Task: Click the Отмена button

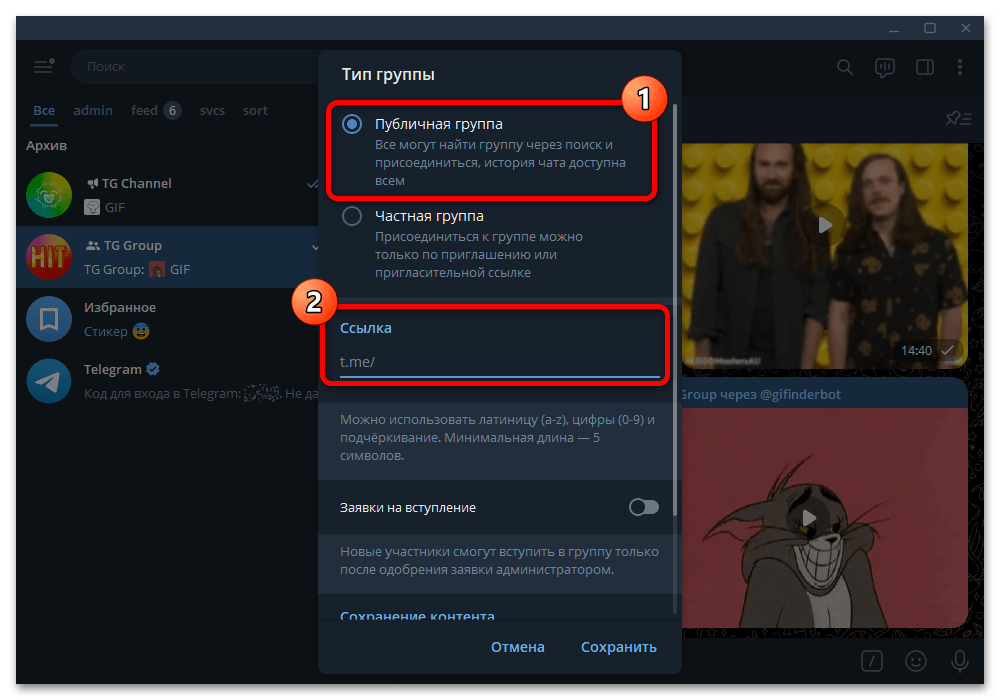Action: point(518,647)
